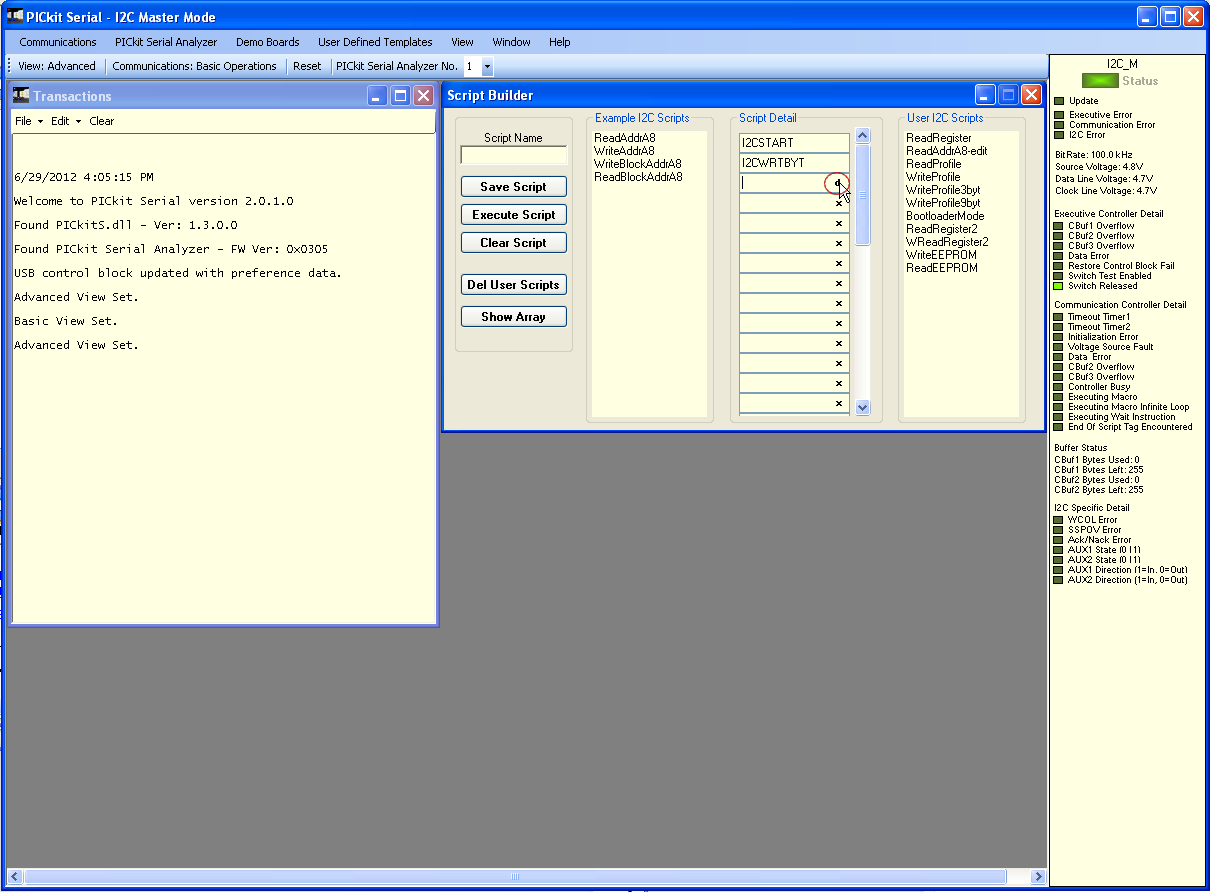The image size is (1210, 892).
Task: Open the Window menu
Action: [512, 42]
